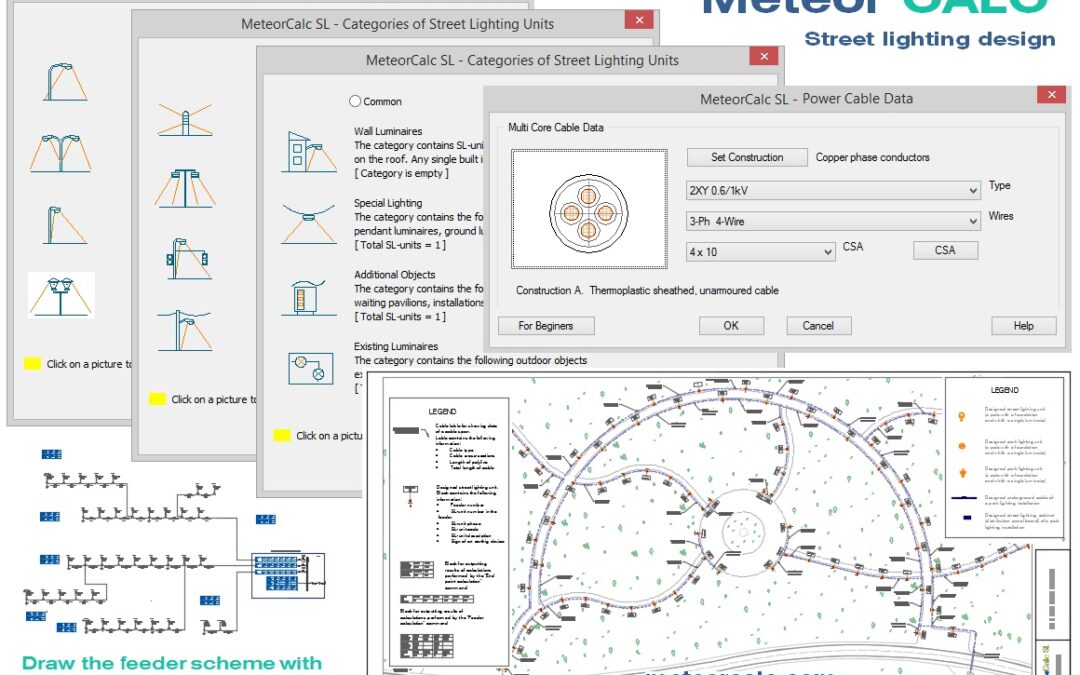This screenshot has width=1080, height=675.
Task: Open the Special Lighting pendant luminaire icon
Action: click(309, 222)
